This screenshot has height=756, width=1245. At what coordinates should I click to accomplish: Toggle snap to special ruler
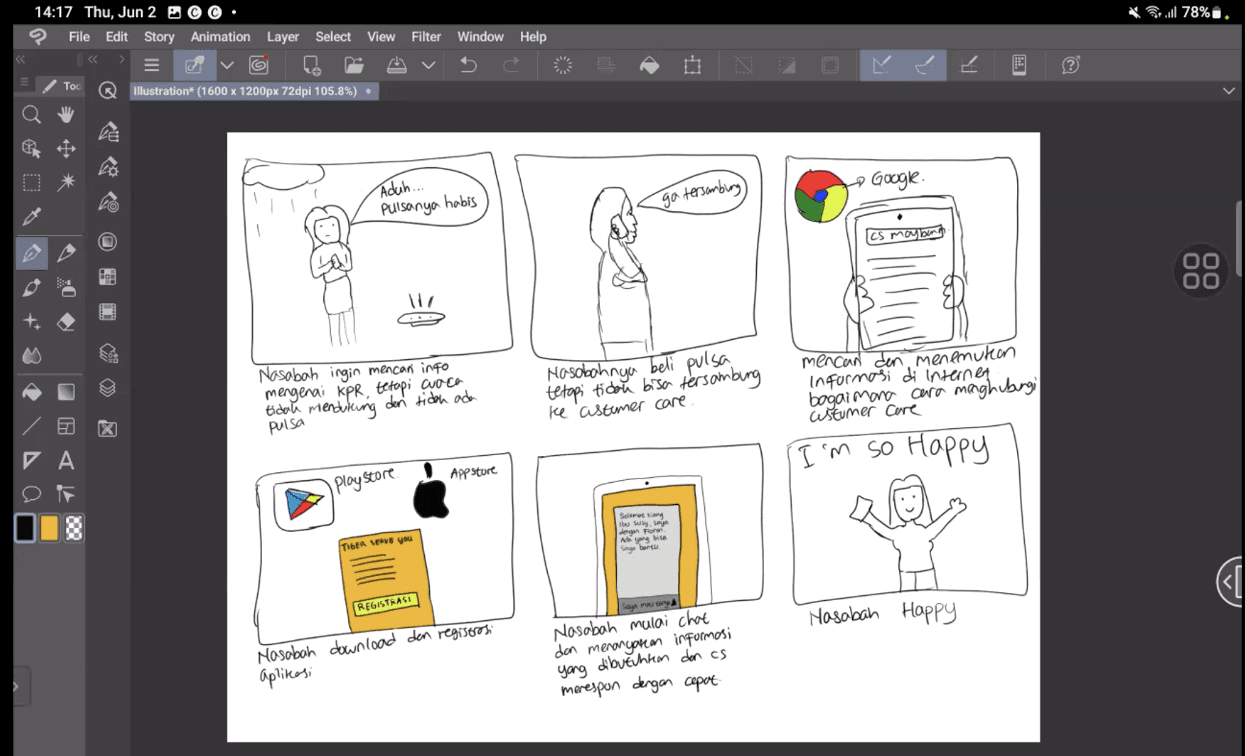tap(925, 65)
